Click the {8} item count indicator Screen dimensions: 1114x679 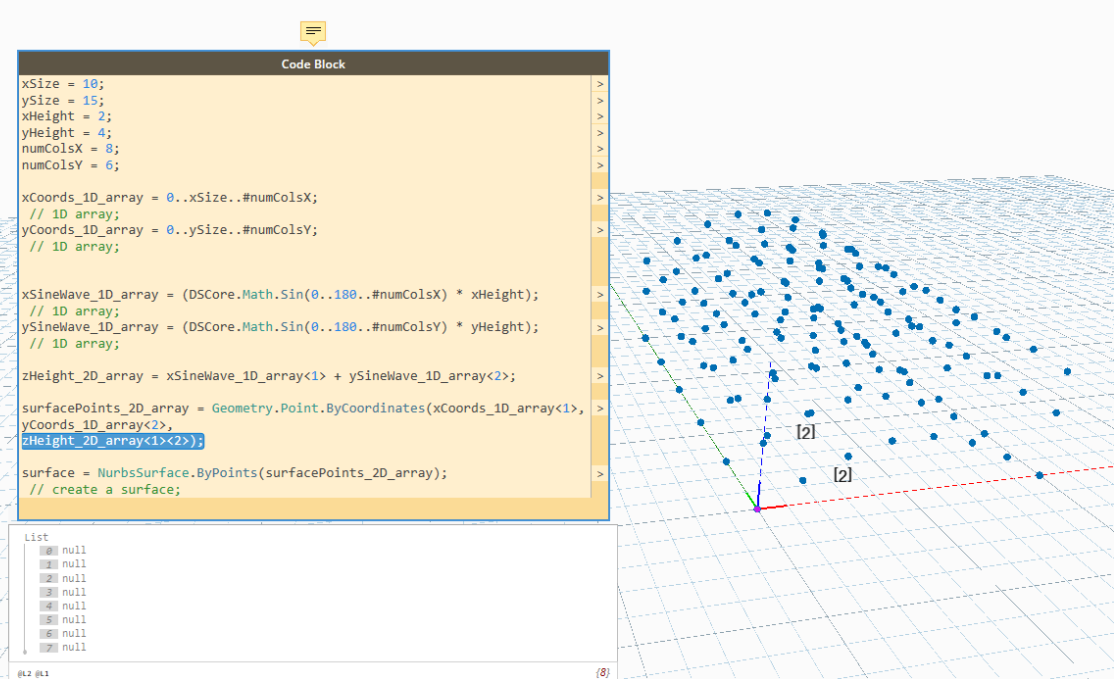(x=602, y=673)
